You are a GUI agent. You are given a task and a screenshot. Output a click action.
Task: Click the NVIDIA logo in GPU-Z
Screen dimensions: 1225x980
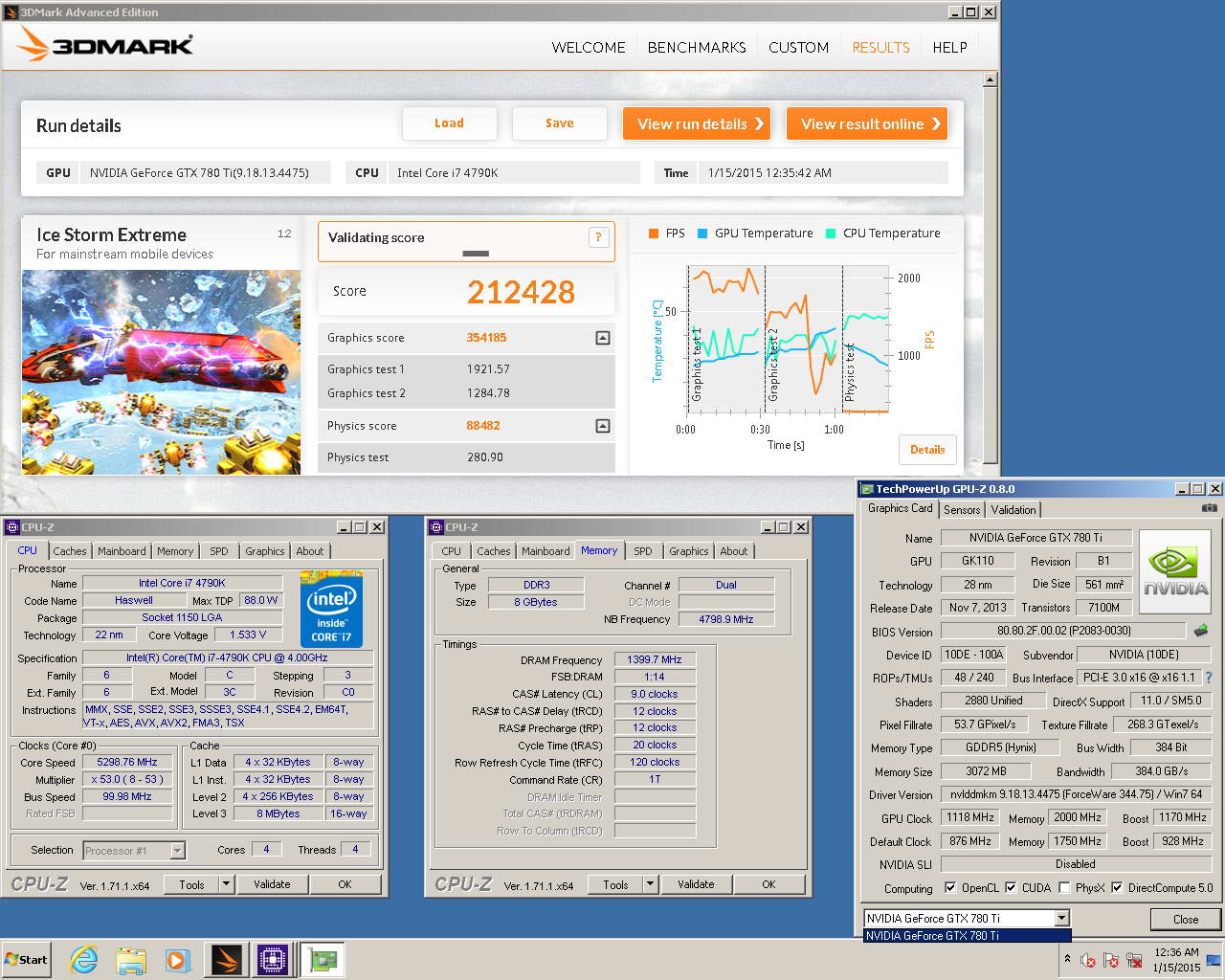[1175, 570]
